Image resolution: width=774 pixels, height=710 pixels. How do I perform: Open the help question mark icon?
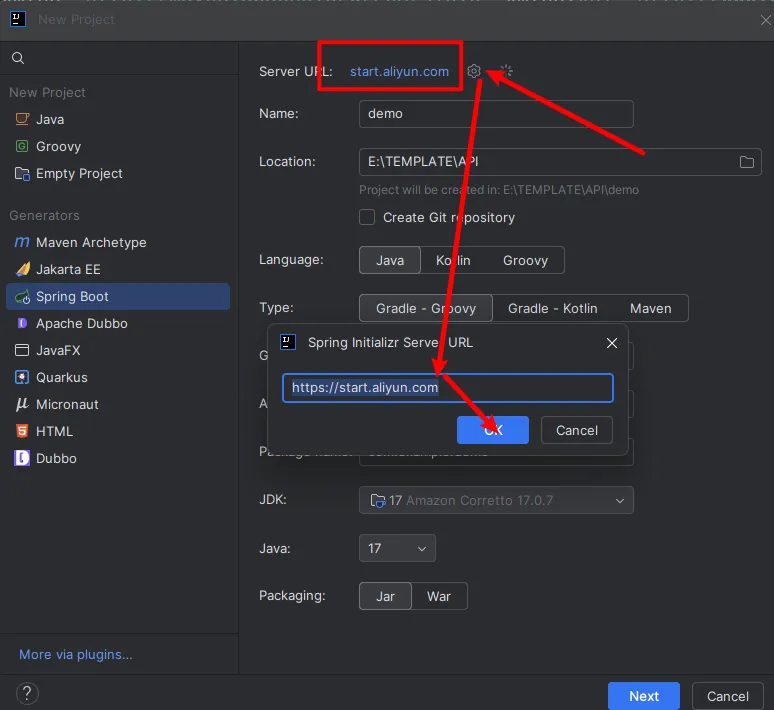[x=27, y=694]
